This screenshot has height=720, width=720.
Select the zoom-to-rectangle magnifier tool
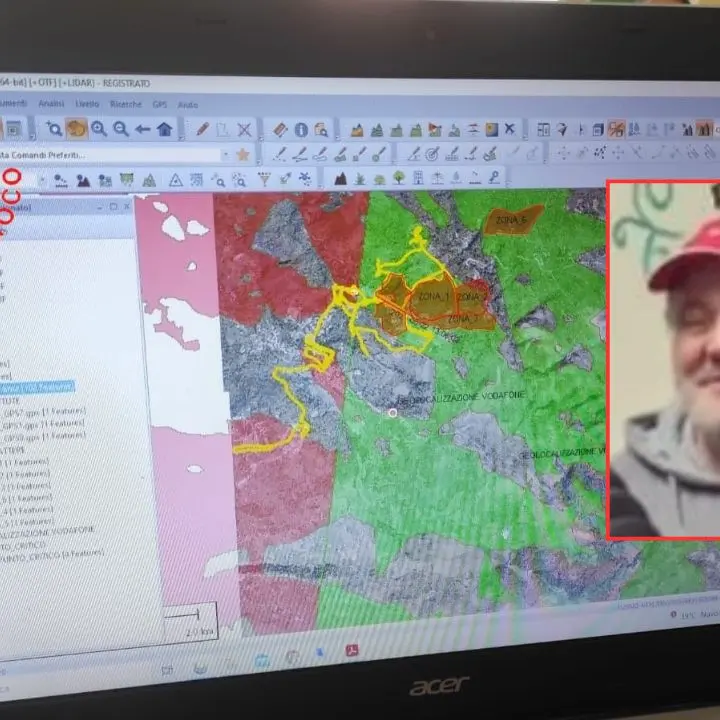pyautogui.click(x=54, y=129)
